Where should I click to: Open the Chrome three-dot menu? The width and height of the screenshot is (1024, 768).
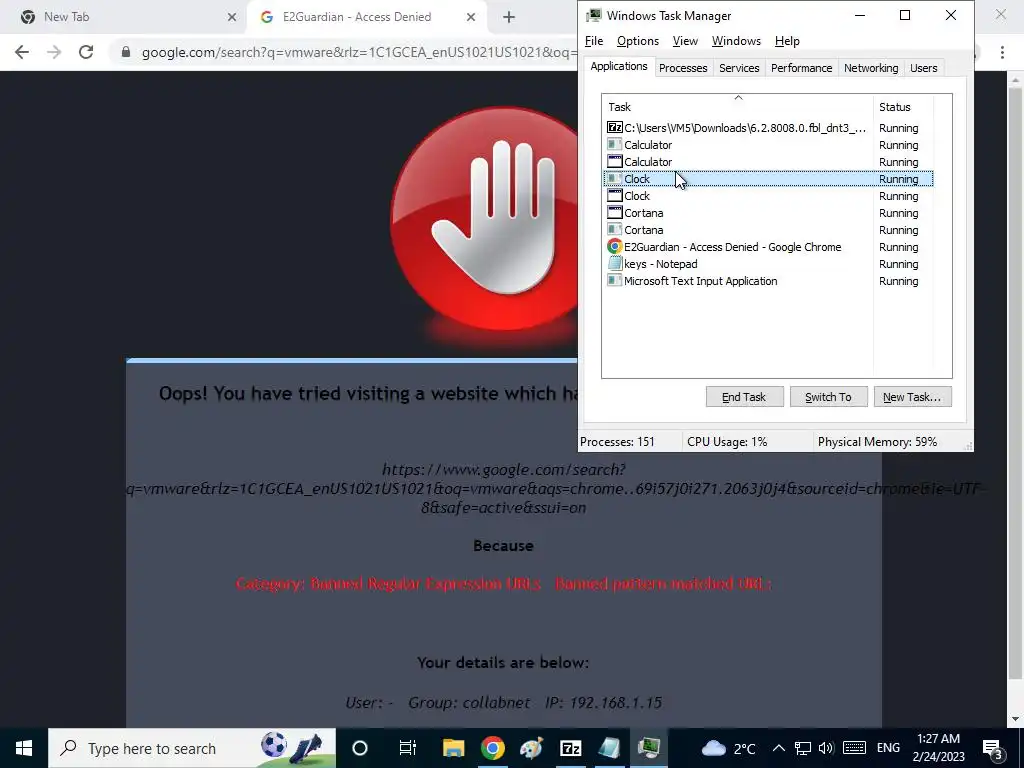click(1002, 52)
